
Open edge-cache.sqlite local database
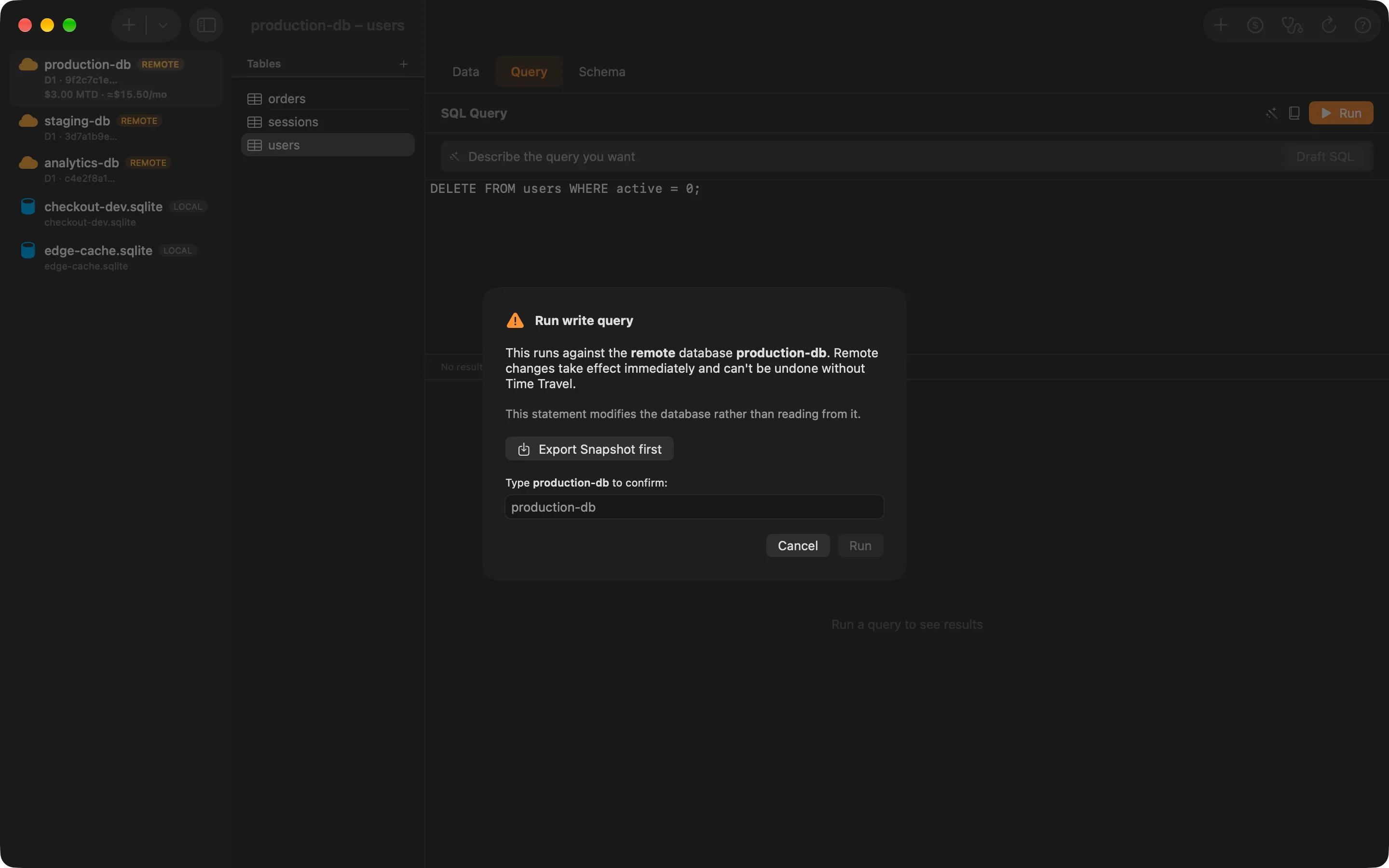pyautogui.click(x=116, y=258)
